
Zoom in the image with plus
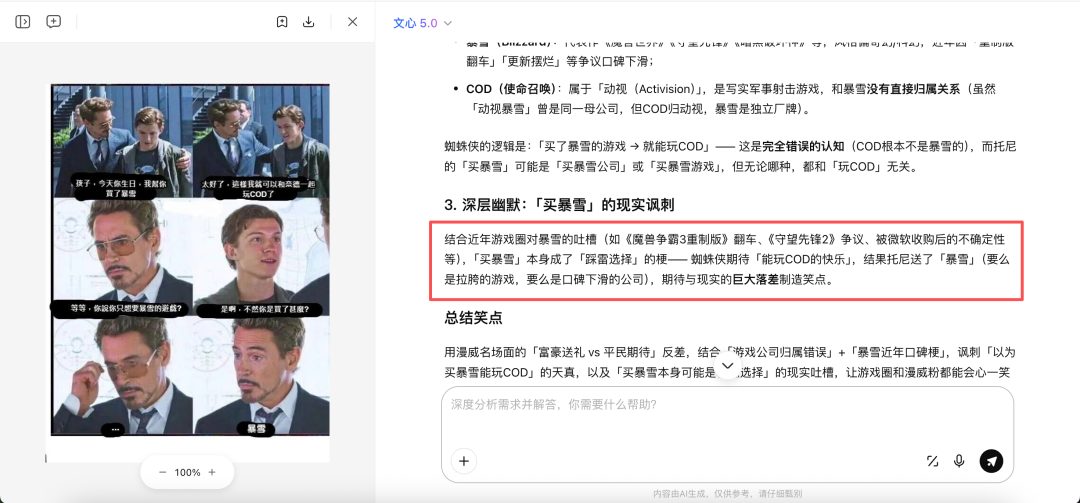[x=212, y=472]
